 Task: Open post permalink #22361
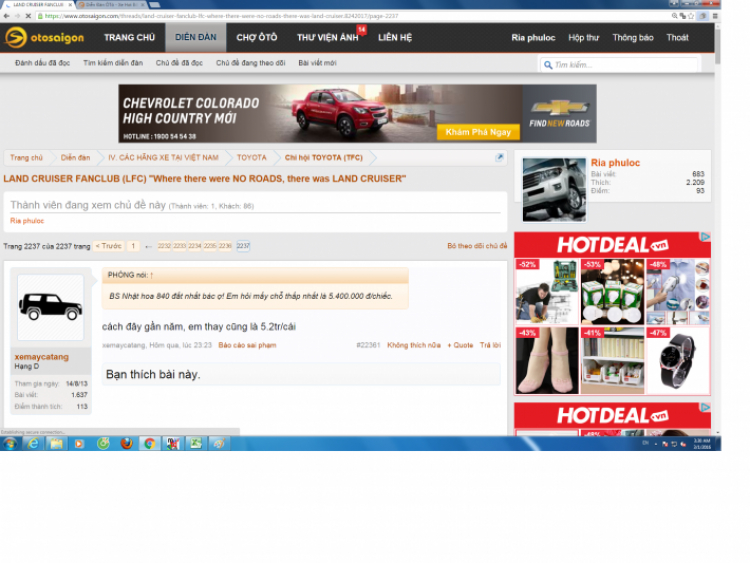[368, 345]
